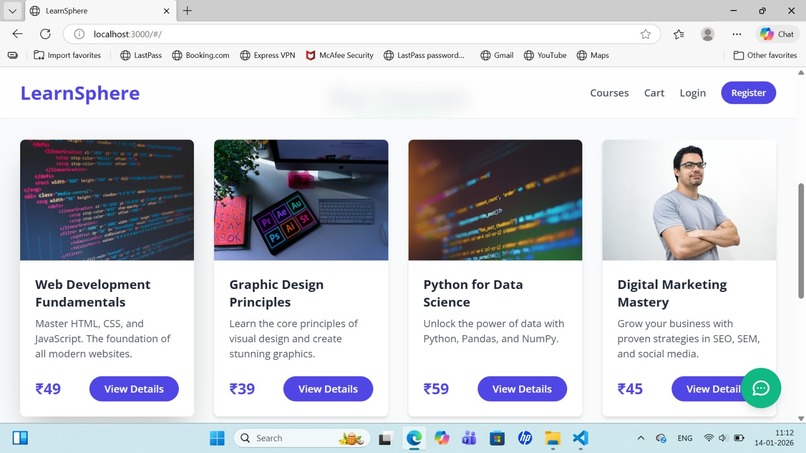Open the green chat bubble widget
806x453 pixels.
(761, 388)
